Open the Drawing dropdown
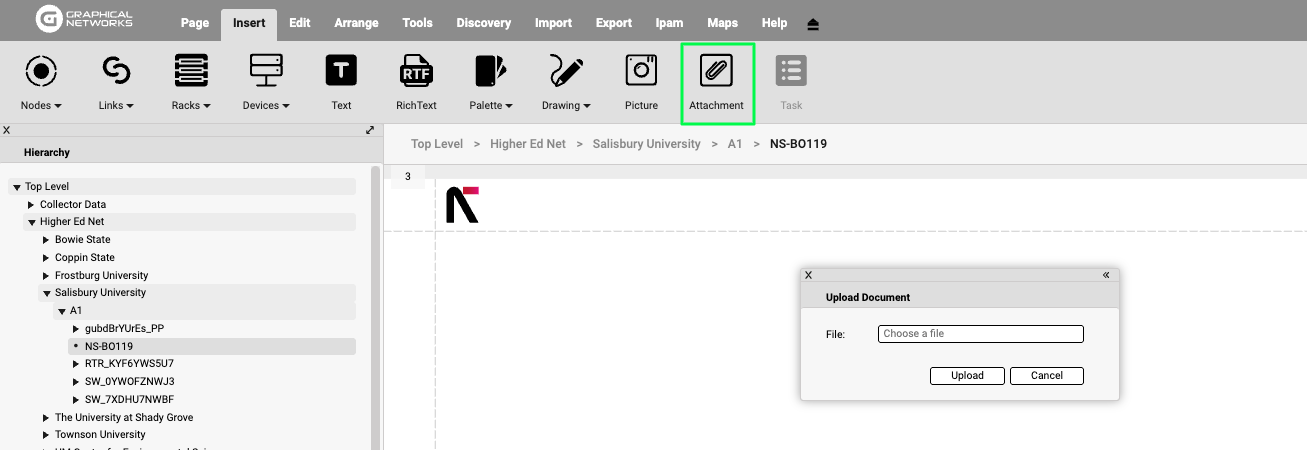Screen dimensions: 1307x450 coord(566,105)
